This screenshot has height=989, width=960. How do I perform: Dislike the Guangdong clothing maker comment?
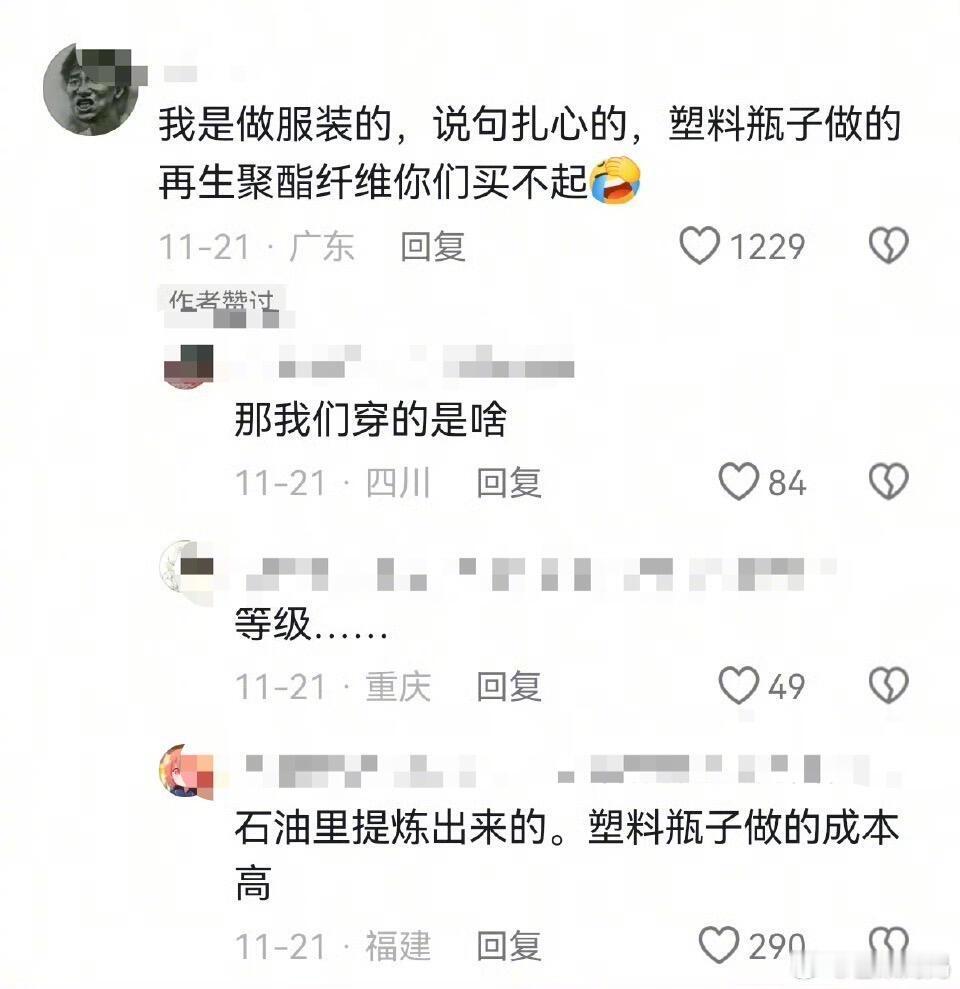(x=889, y=245)
